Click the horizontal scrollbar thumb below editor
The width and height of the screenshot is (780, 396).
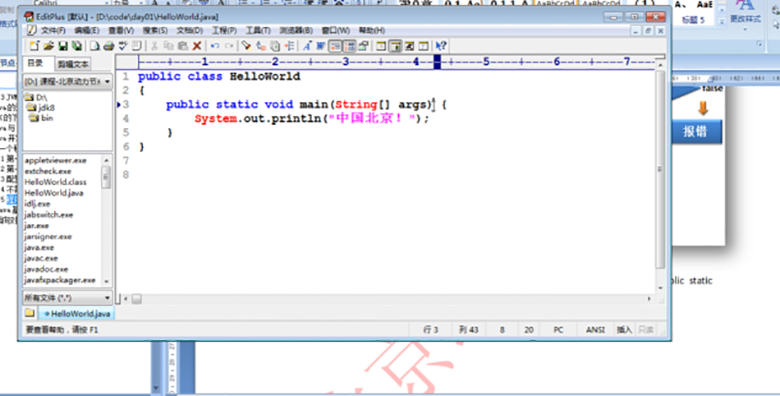137,298
